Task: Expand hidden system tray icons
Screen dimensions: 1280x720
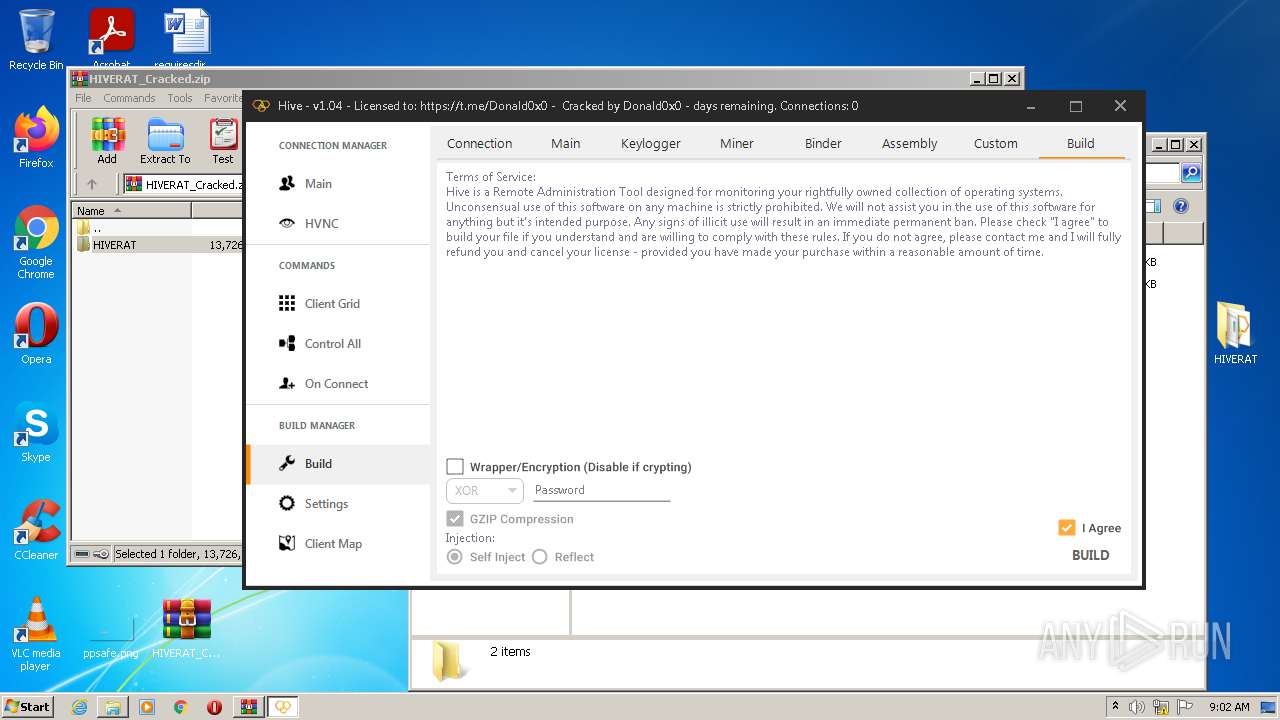Action: click(x=1115, y=707)
